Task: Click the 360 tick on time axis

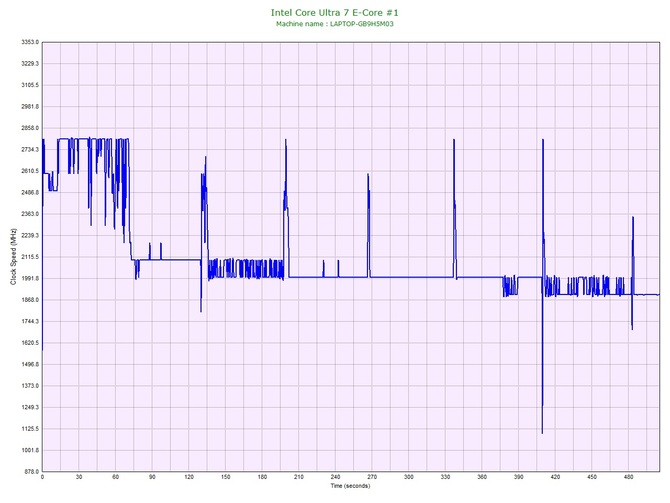Action: [x=482, y=477]
